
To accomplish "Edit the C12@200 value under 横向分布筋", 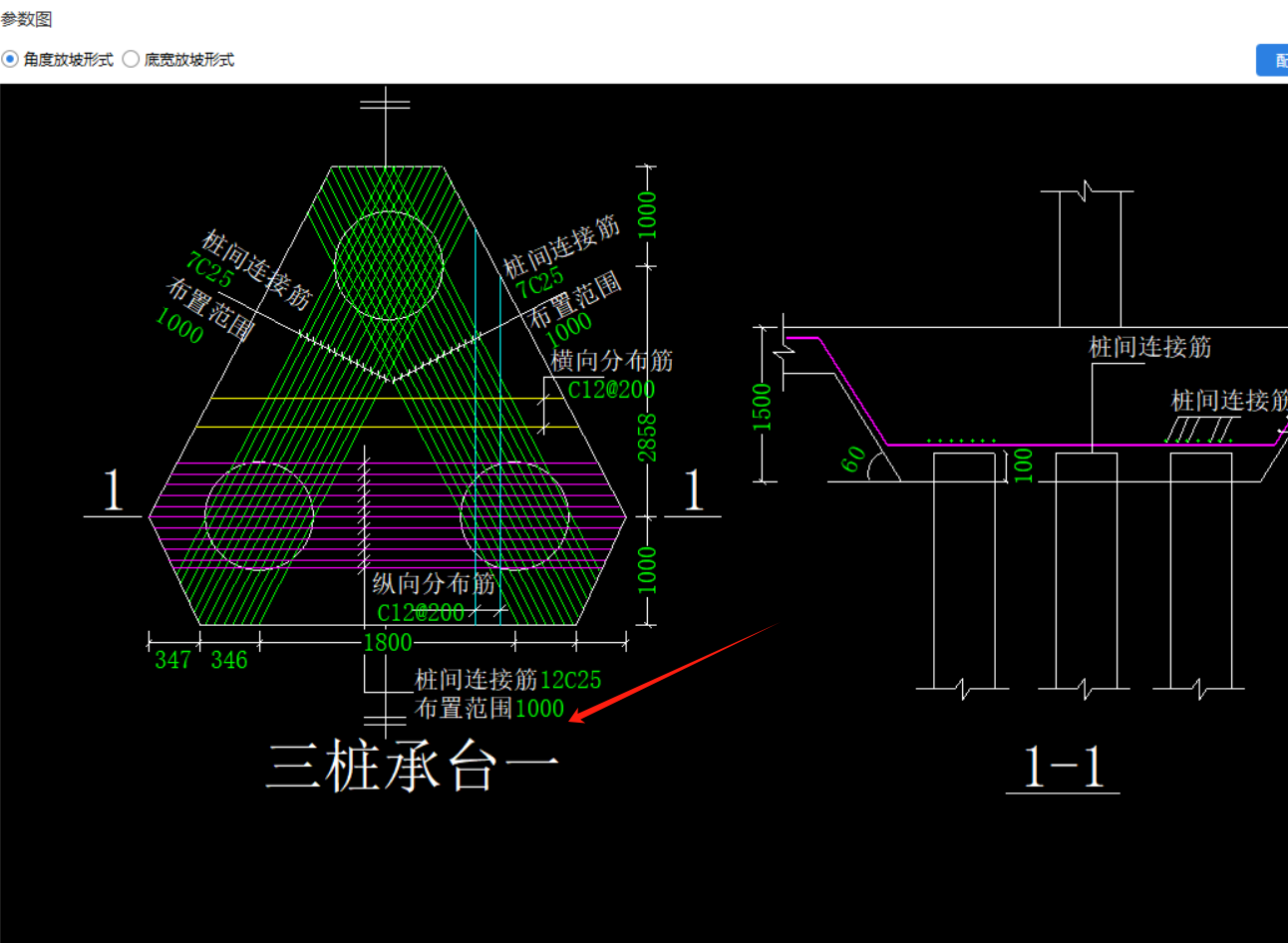I will point(611,390).
